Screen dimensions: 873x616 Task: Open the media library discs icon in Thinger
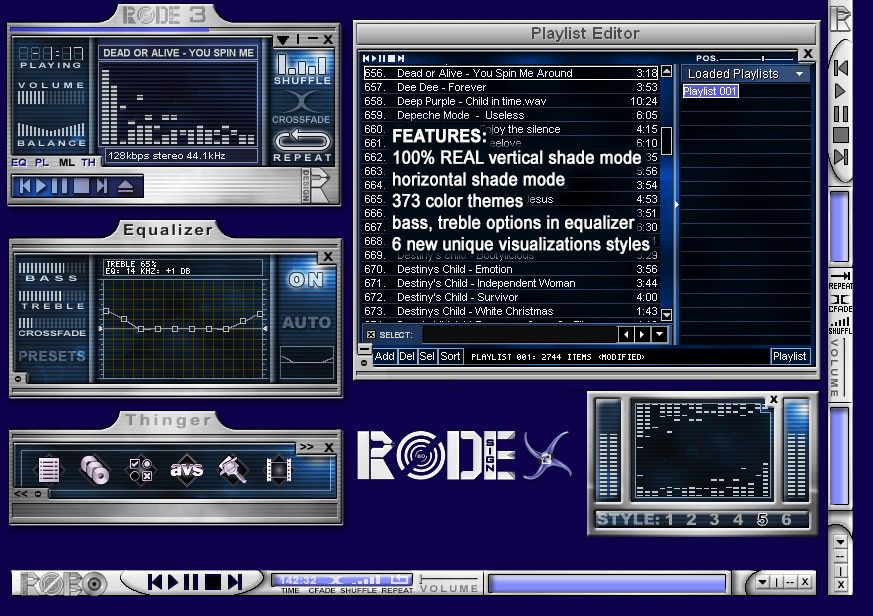(x=94, y=468)
